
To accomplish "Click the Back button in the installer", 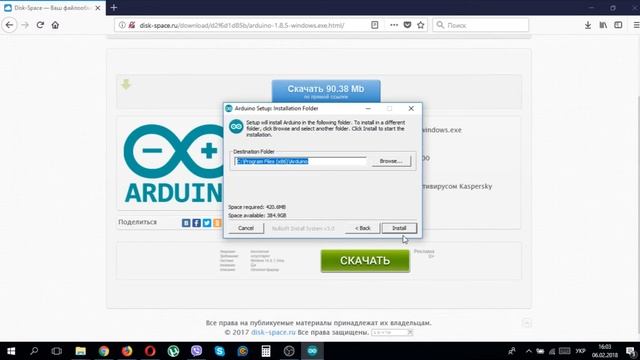I will coord(362,228).
